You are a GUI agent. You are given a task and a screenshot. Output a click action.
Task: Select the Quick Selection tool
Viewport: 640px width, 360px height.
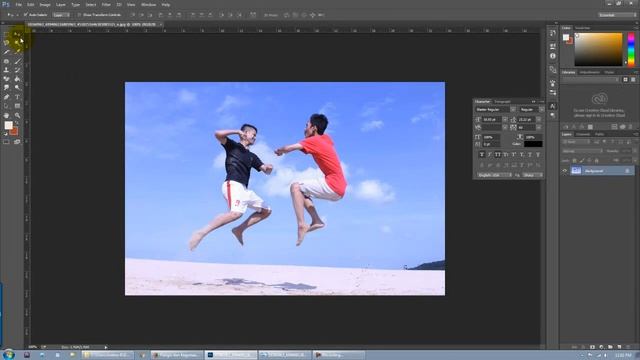pyautogui.click(x=17, y=42)
